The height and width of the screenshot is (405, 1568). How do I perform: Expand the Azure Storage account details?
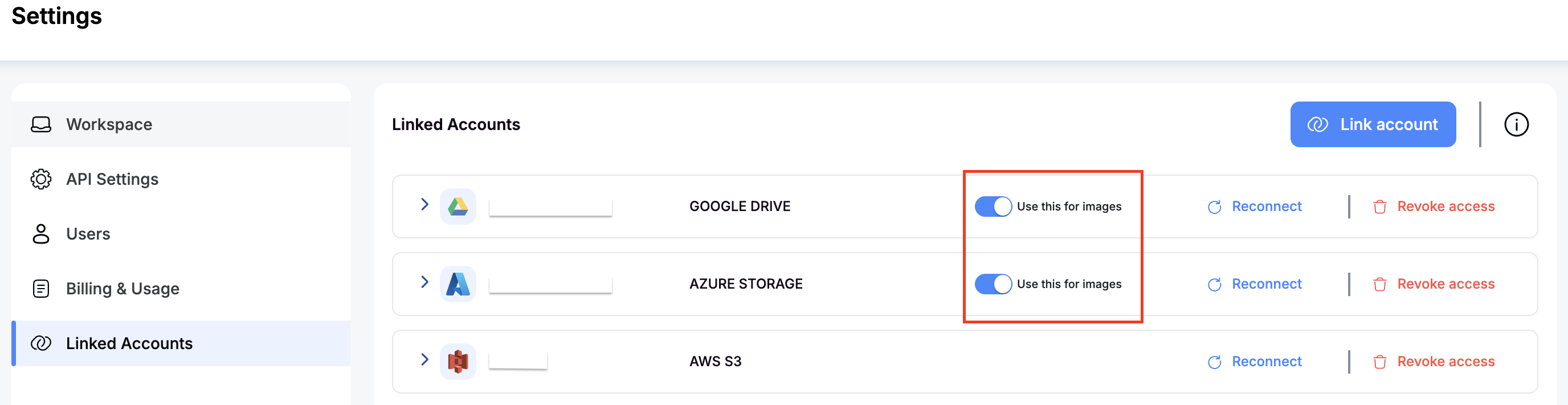pyautogui.click(x=425, y=282)
